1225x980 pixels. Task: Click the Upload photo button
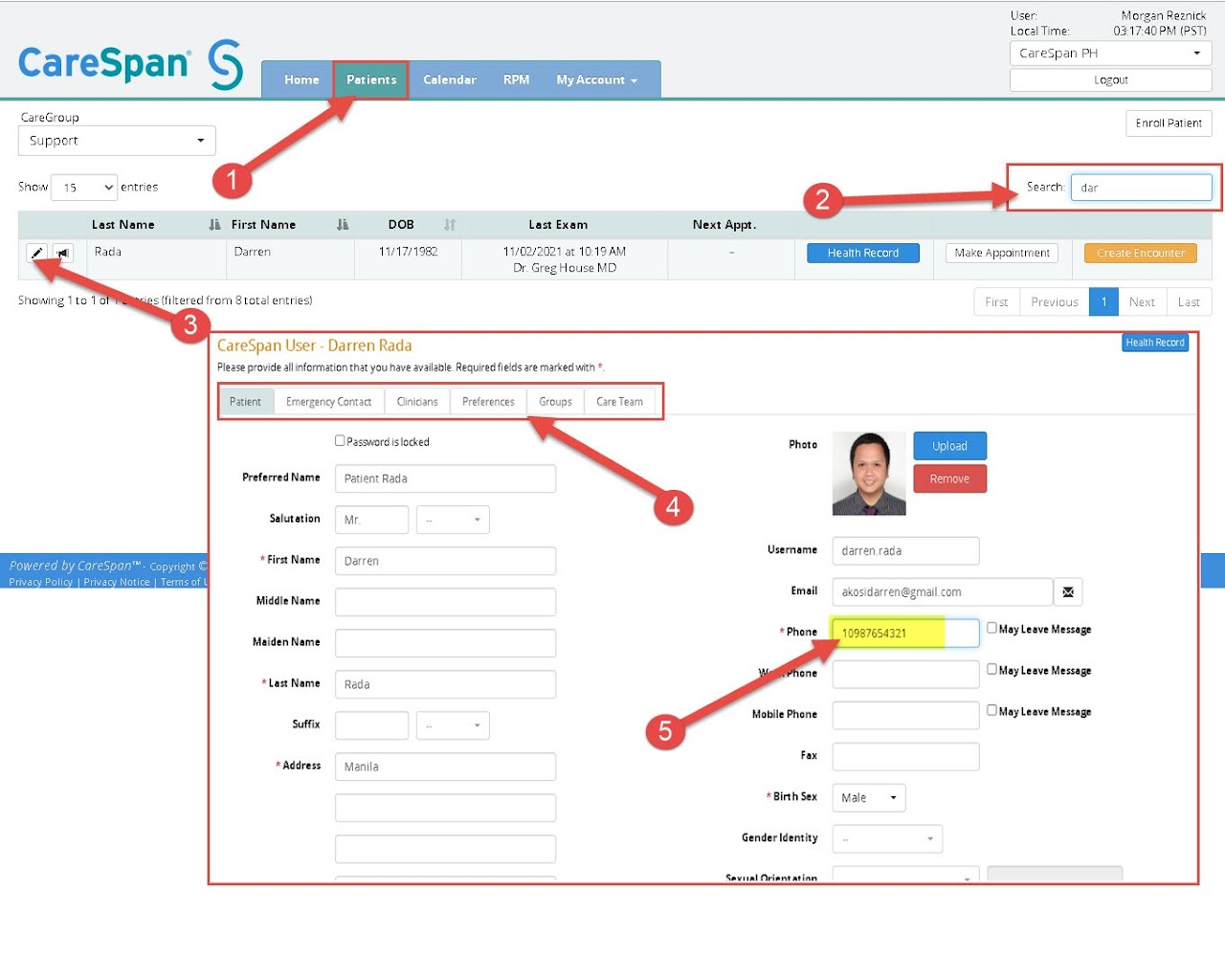point(949,446)
